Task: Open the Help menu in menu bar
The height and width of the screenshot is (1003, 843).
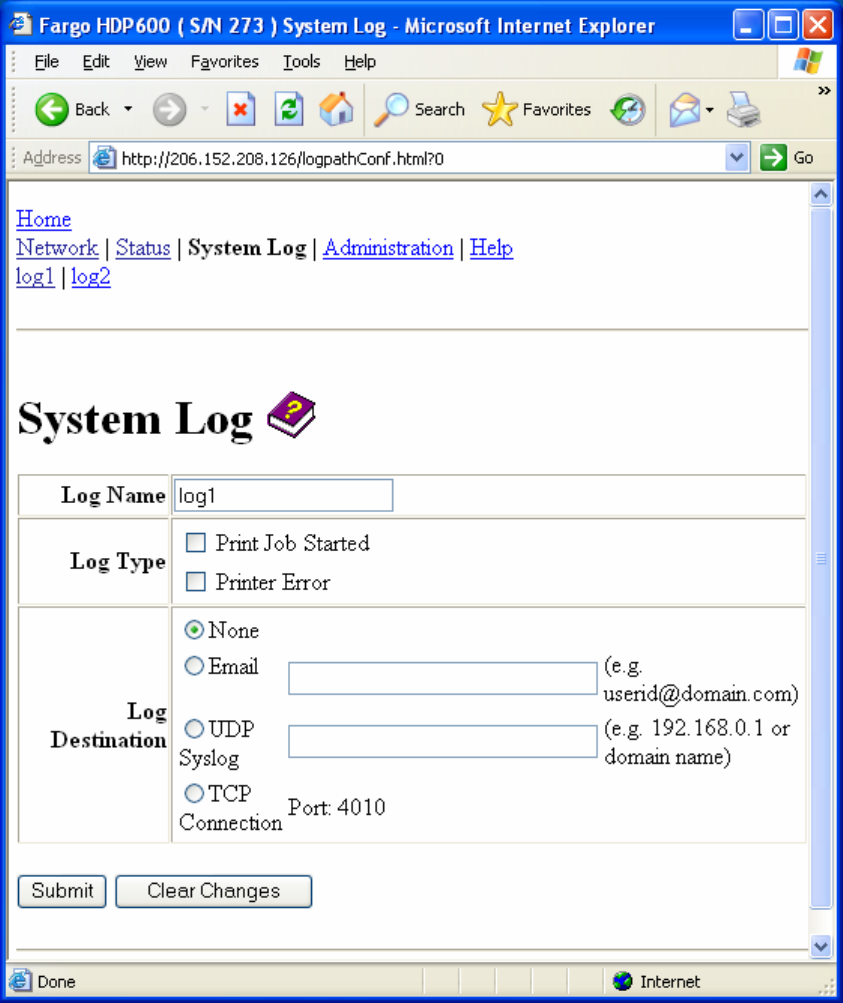Action: tap(360, 61)
